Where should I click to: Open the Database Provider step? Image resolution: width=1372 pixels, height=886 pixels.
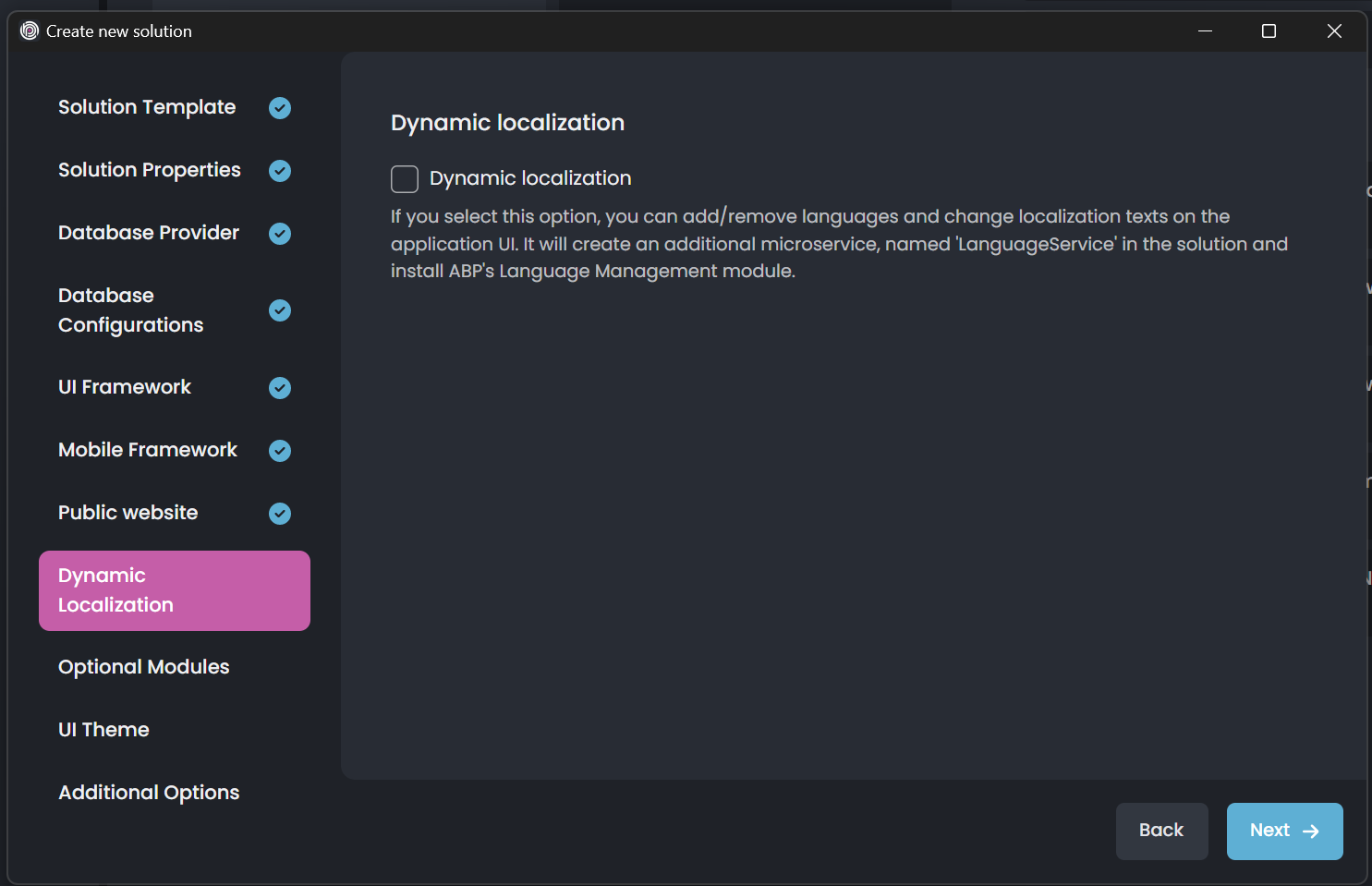tap(149, 233)
